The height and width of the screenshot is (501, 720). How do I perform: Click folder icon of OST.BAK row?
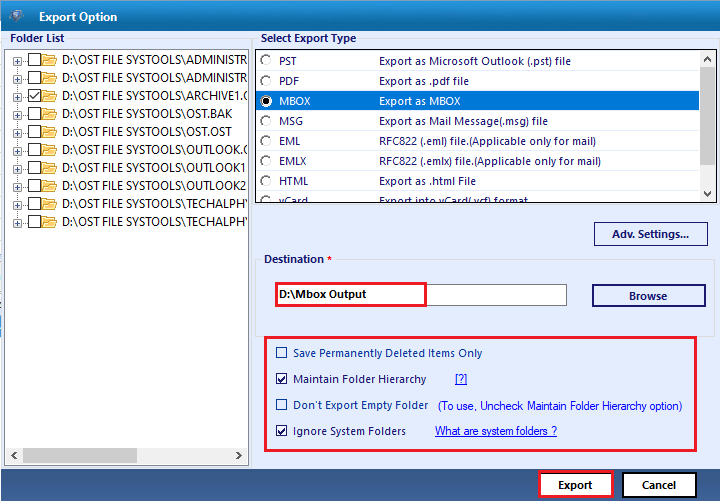pyautogui.click(x=49, y=113)
